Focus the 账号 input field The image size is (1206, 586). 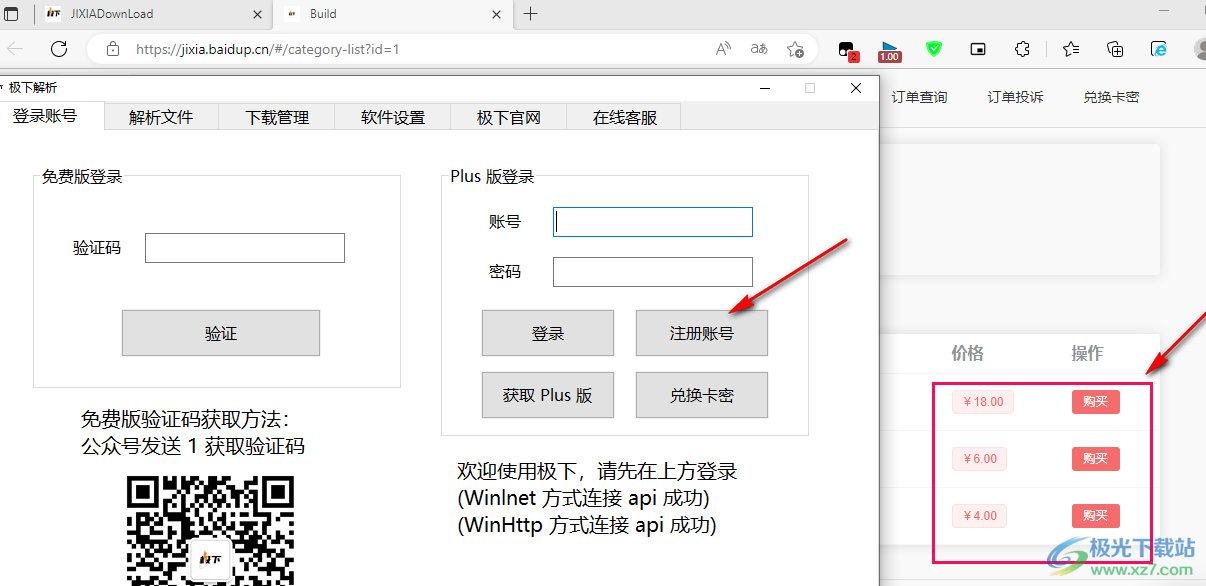[x=653, y=222]
